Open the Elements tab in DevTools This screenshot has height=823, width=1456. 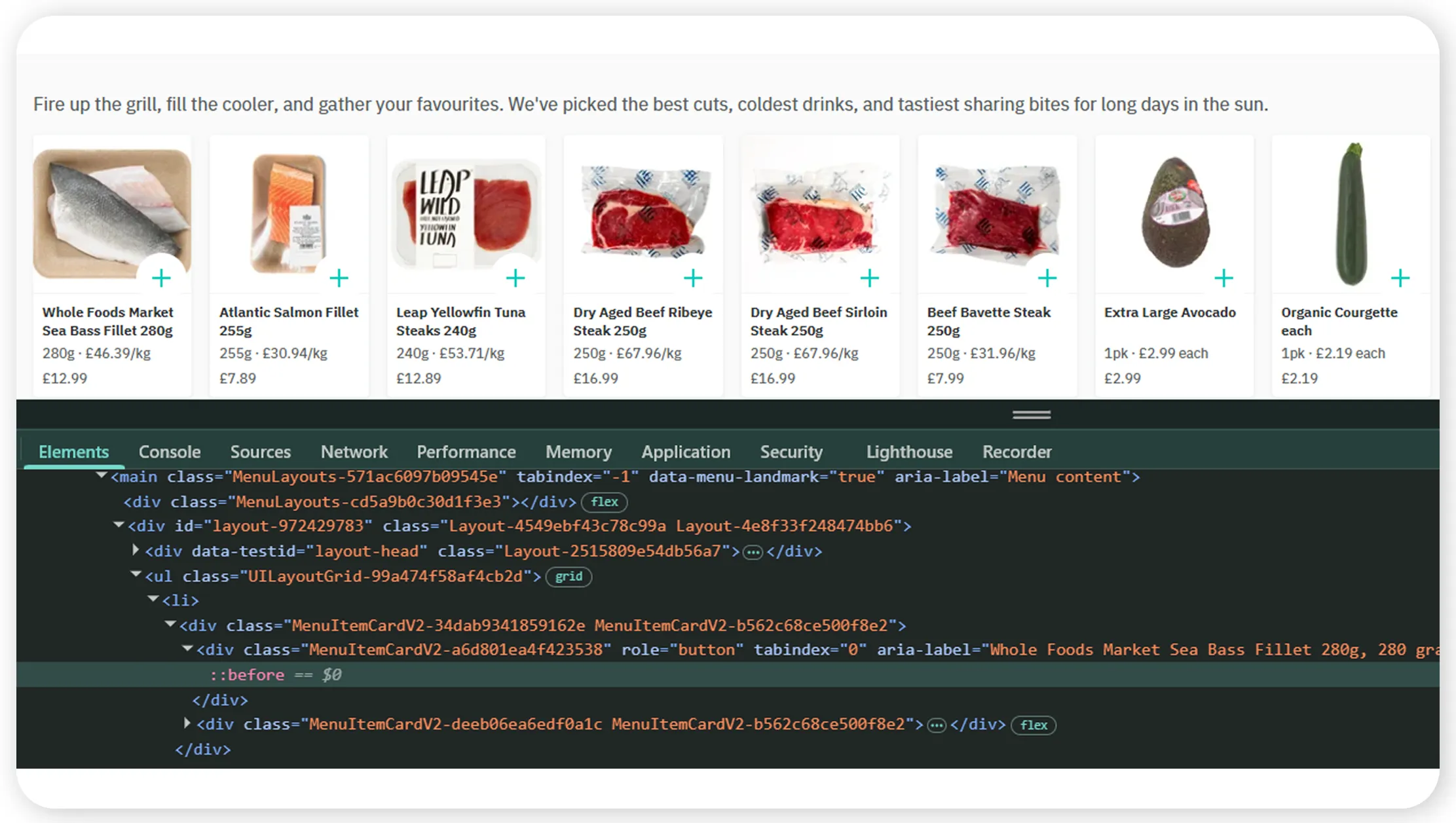73,452
